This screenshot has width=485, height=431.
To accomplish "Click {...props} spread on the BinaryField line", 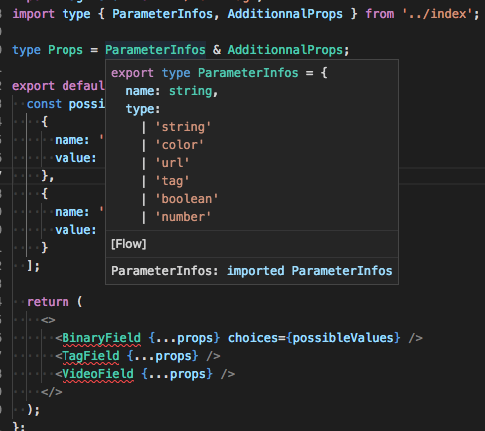I will point(184,338).
